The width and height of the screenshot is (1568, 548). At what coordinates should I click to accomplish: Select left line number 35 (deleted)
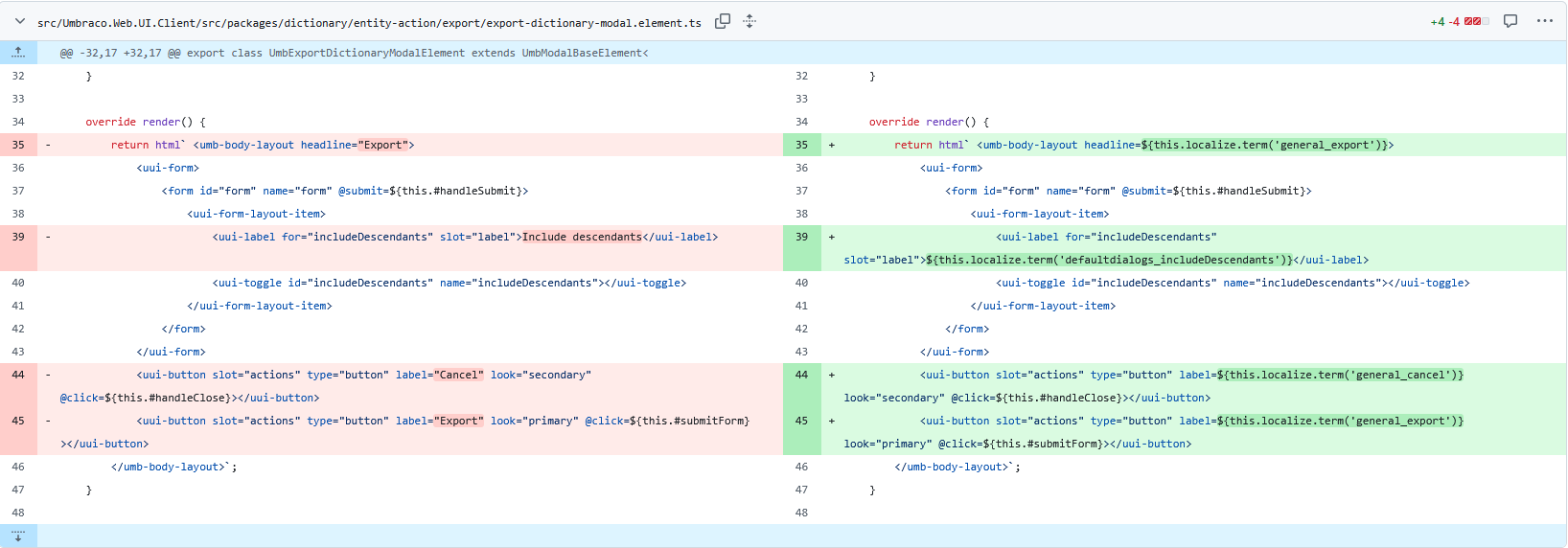click(x=18, y=145)
